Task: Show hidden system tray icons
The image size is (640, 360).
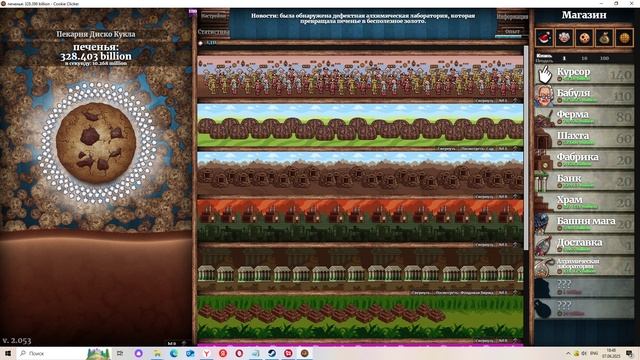Action: click(568, 353)
